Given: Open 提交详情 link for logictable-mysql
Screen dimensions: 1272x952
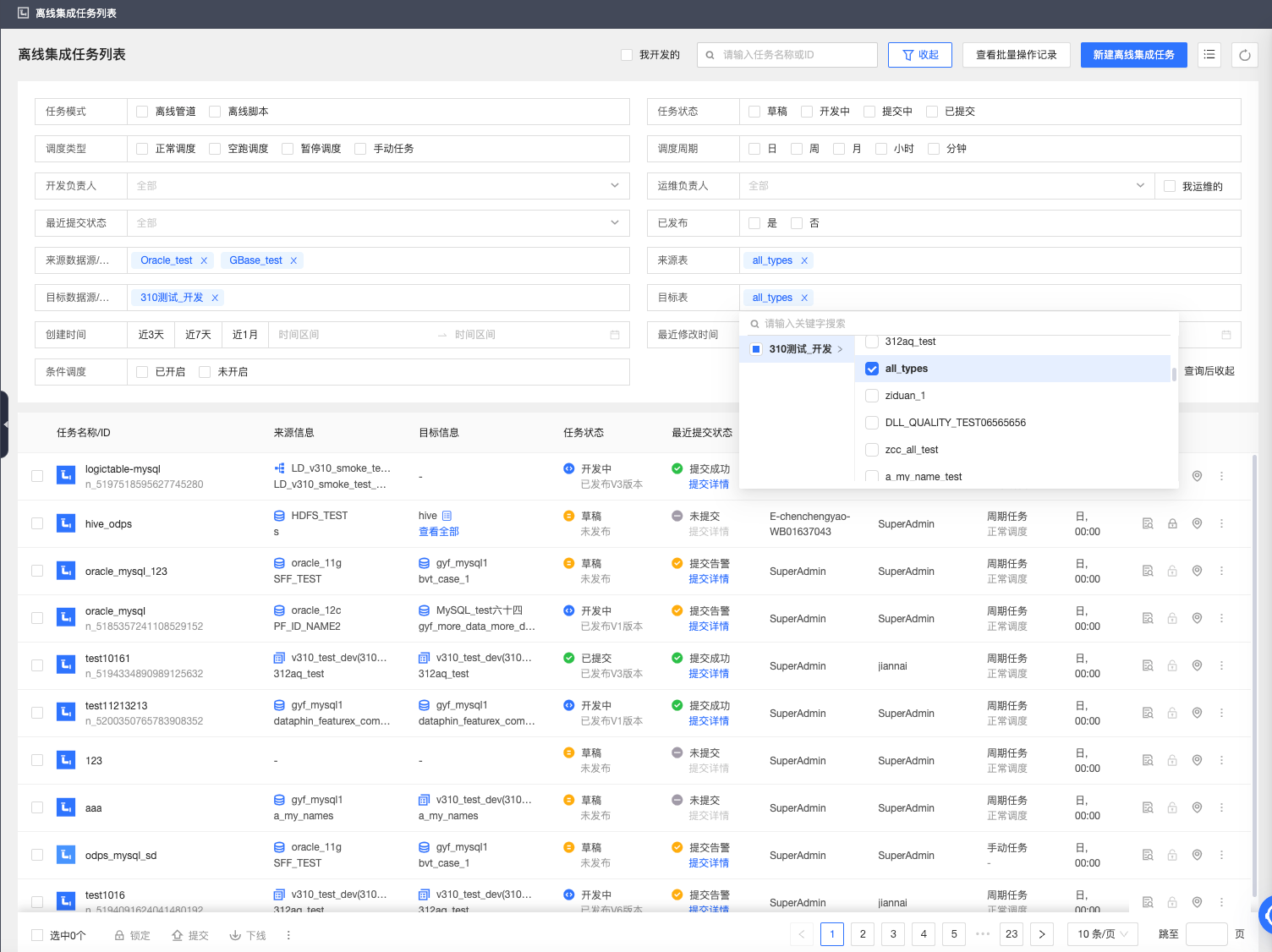Looking at the screenshot, I should click(x=709, y=484).
